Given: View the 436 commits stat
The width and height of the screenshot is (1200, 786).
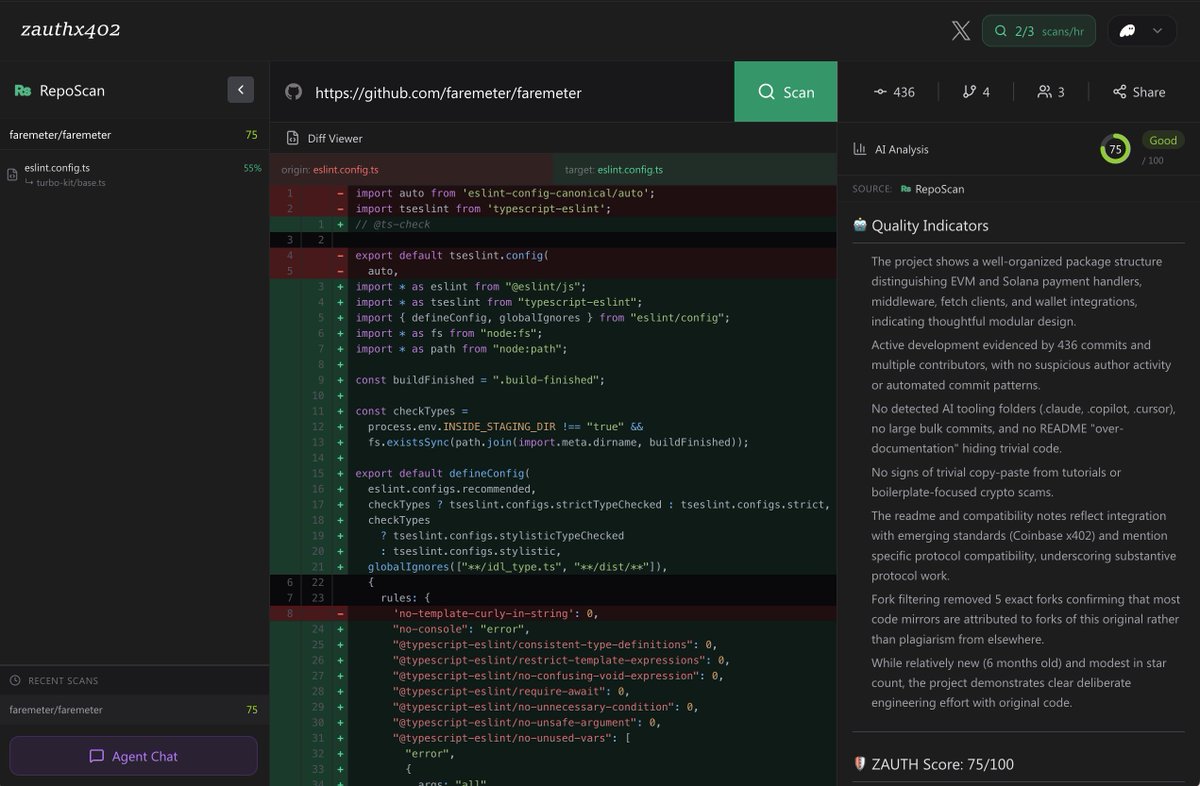Looking at the screenshot, I should point(893,92).
